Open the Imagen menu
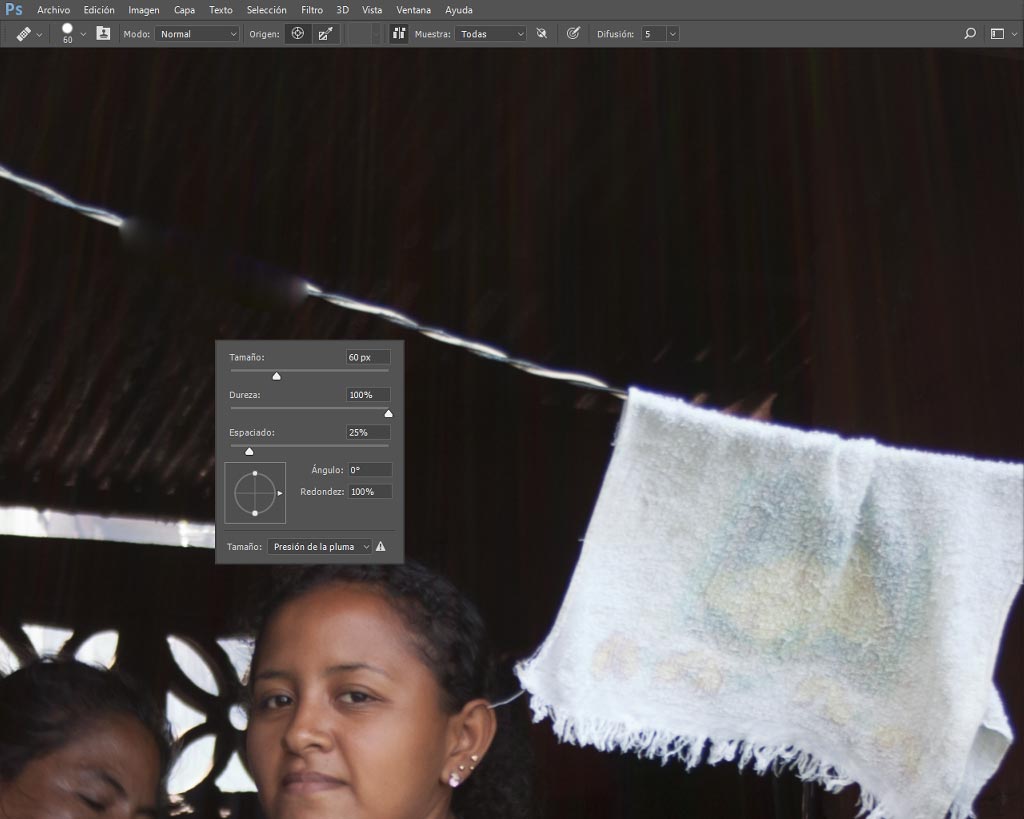Screen dimensions: 1024x819 [144, 10]
